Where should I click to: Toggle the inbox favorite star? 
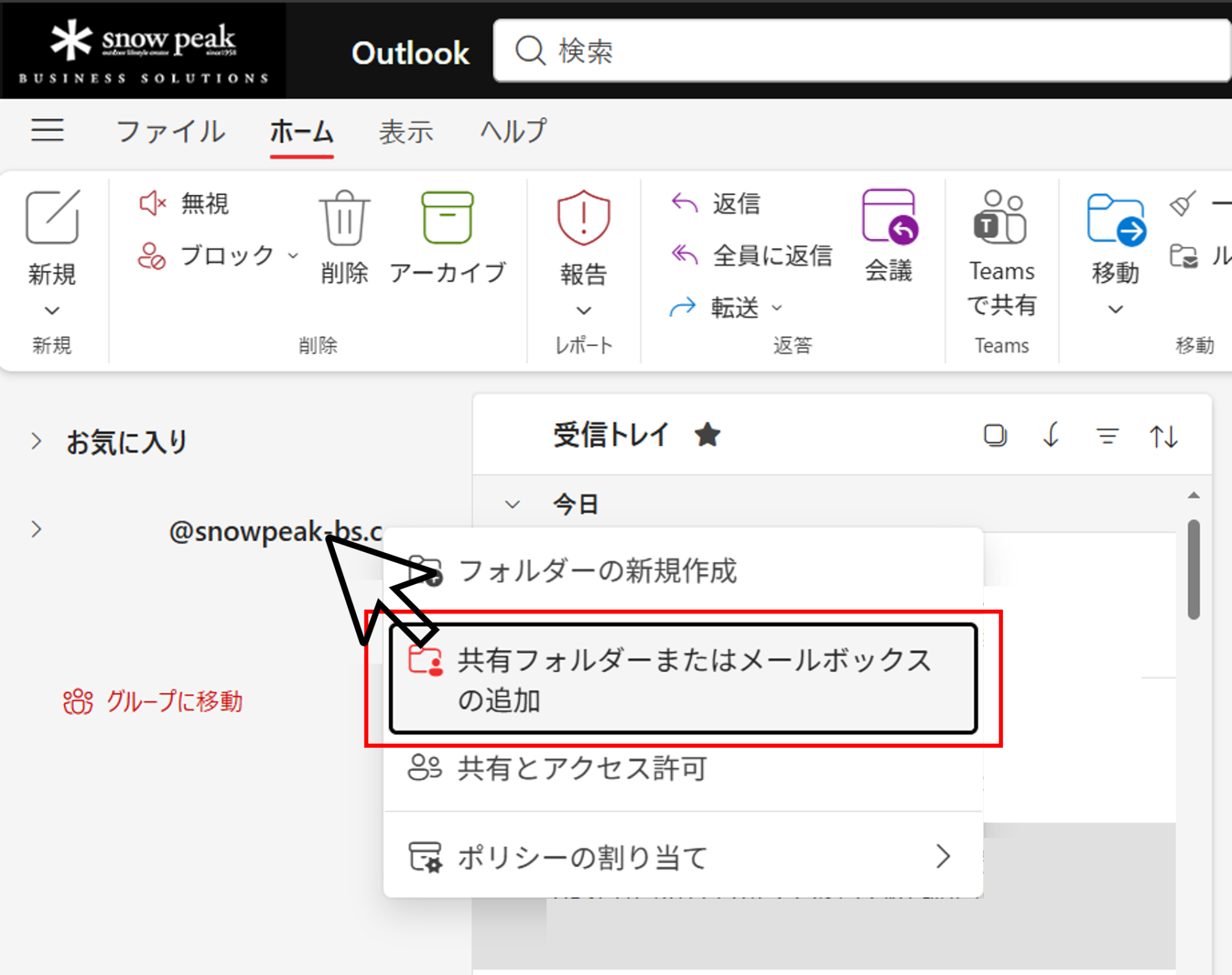pyautogui.click(x=707, y=435)
